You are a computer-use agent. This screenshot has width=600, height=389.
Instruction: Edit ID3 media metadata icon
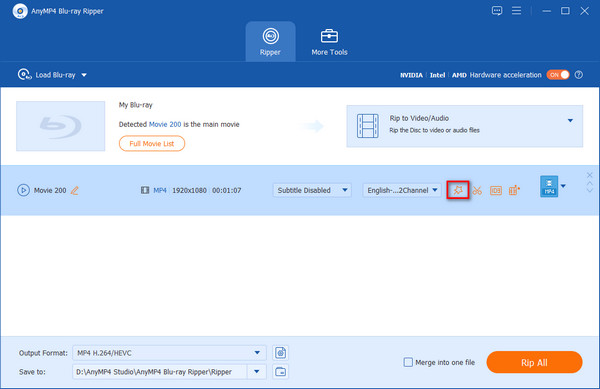pyautogui.click(x=496, y=190)
